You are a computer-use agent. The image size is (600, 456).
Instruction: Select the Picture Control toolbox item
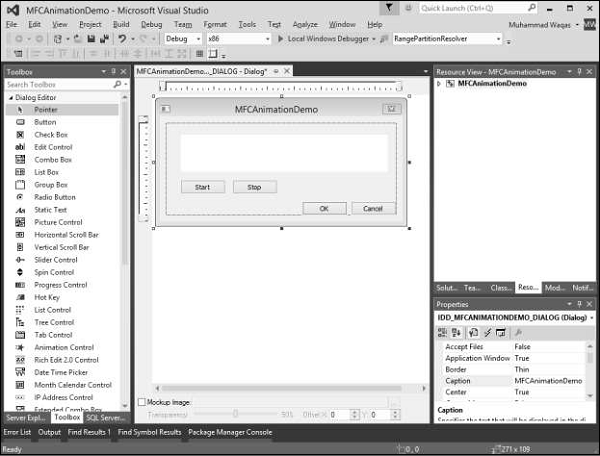(62, 222)
